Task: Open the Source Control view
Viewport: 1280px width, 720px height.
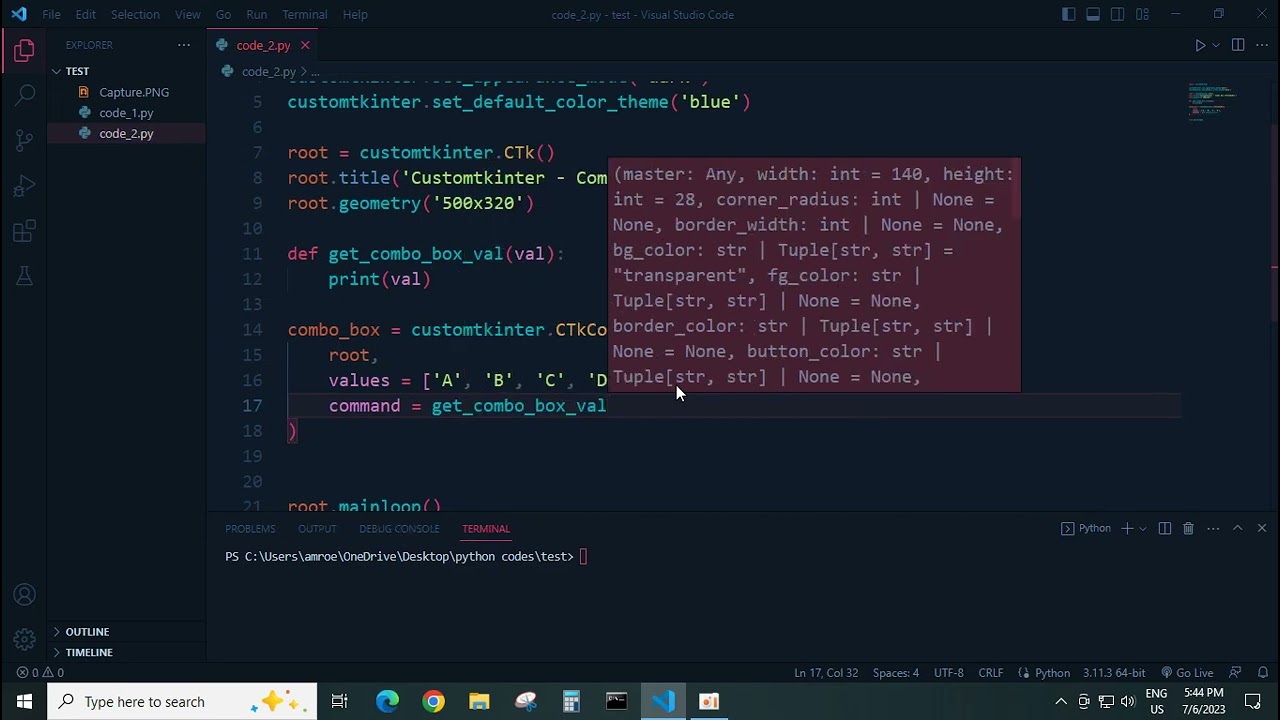Action: tap(25, 141)
